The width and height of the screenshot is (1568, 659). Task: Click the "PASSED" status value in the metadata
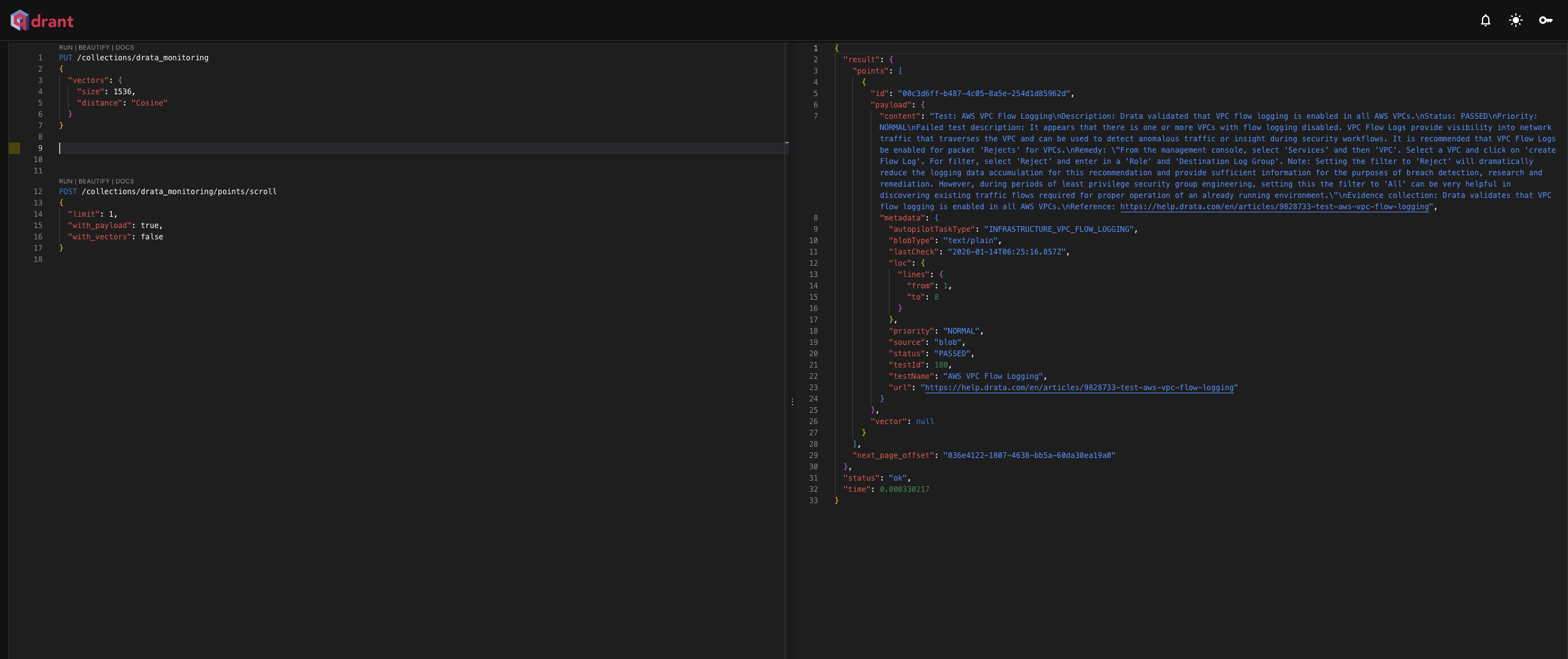[x=953, y=354]
